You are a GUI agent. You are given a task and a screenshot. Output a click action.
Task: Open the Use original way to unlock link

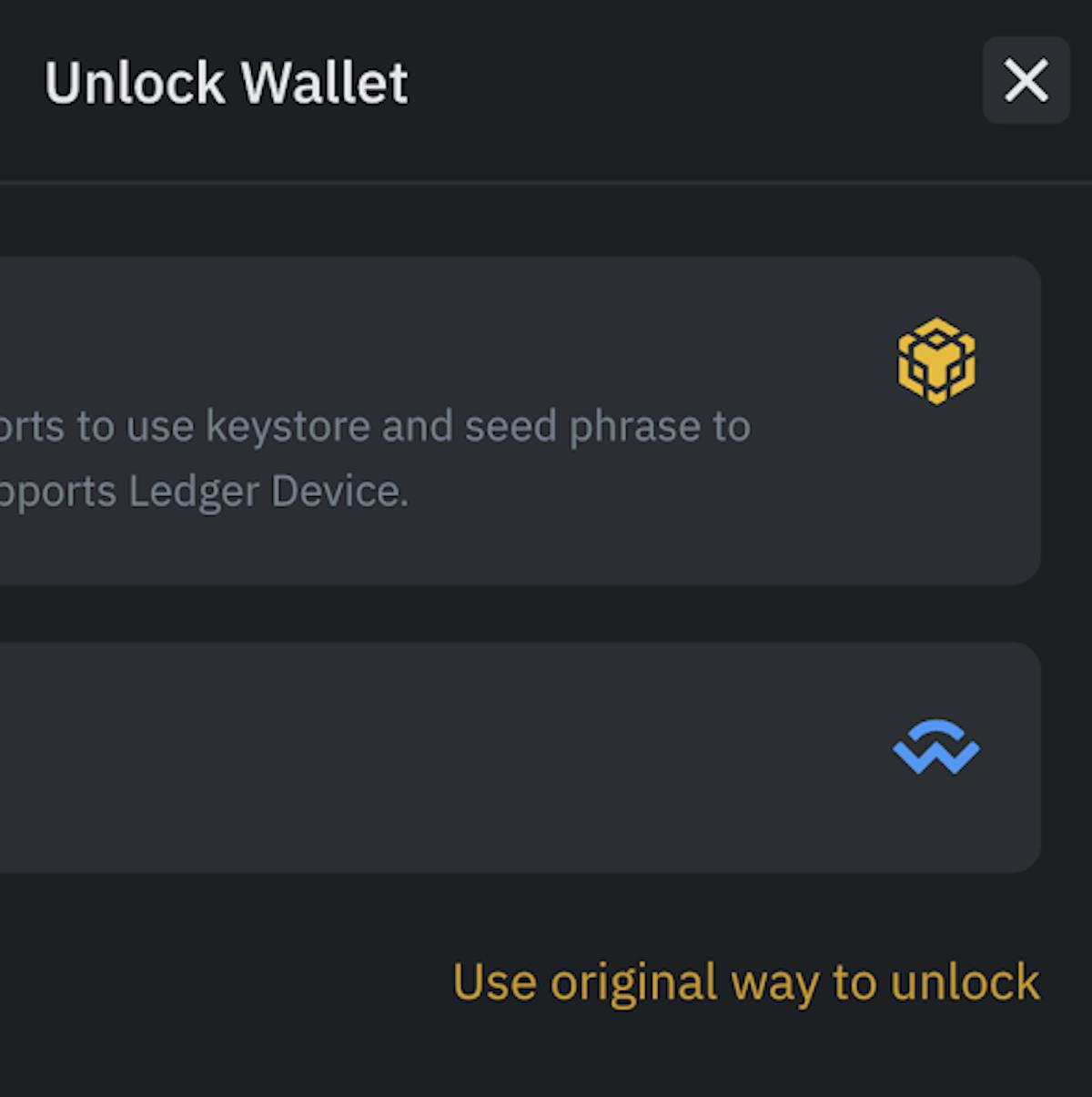746,983
